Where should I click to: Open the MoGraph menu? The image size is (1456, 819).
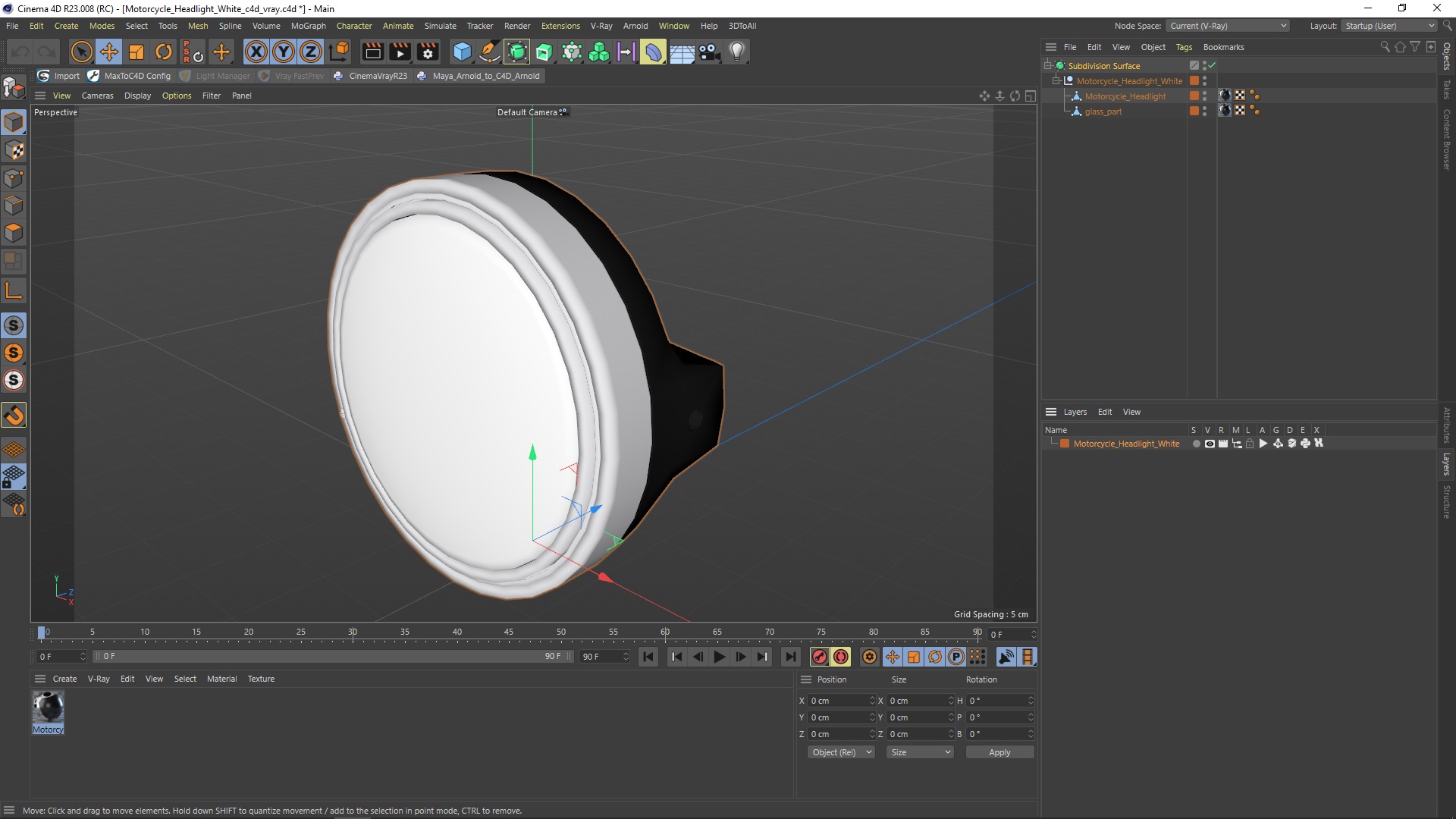tap(308, 26)
